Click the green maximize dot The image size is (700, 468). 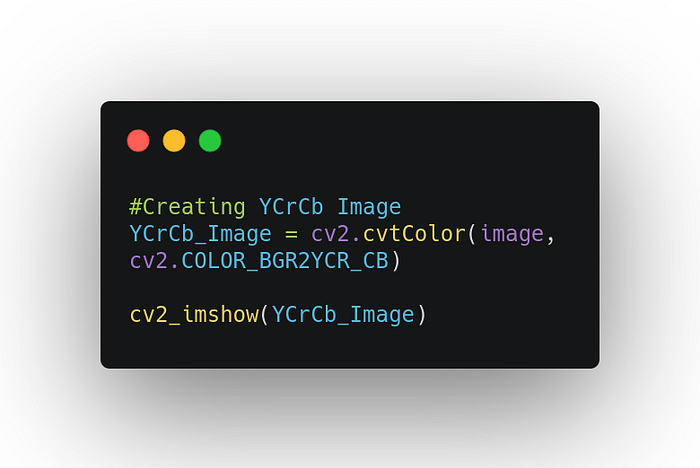(x=210, y=141)
